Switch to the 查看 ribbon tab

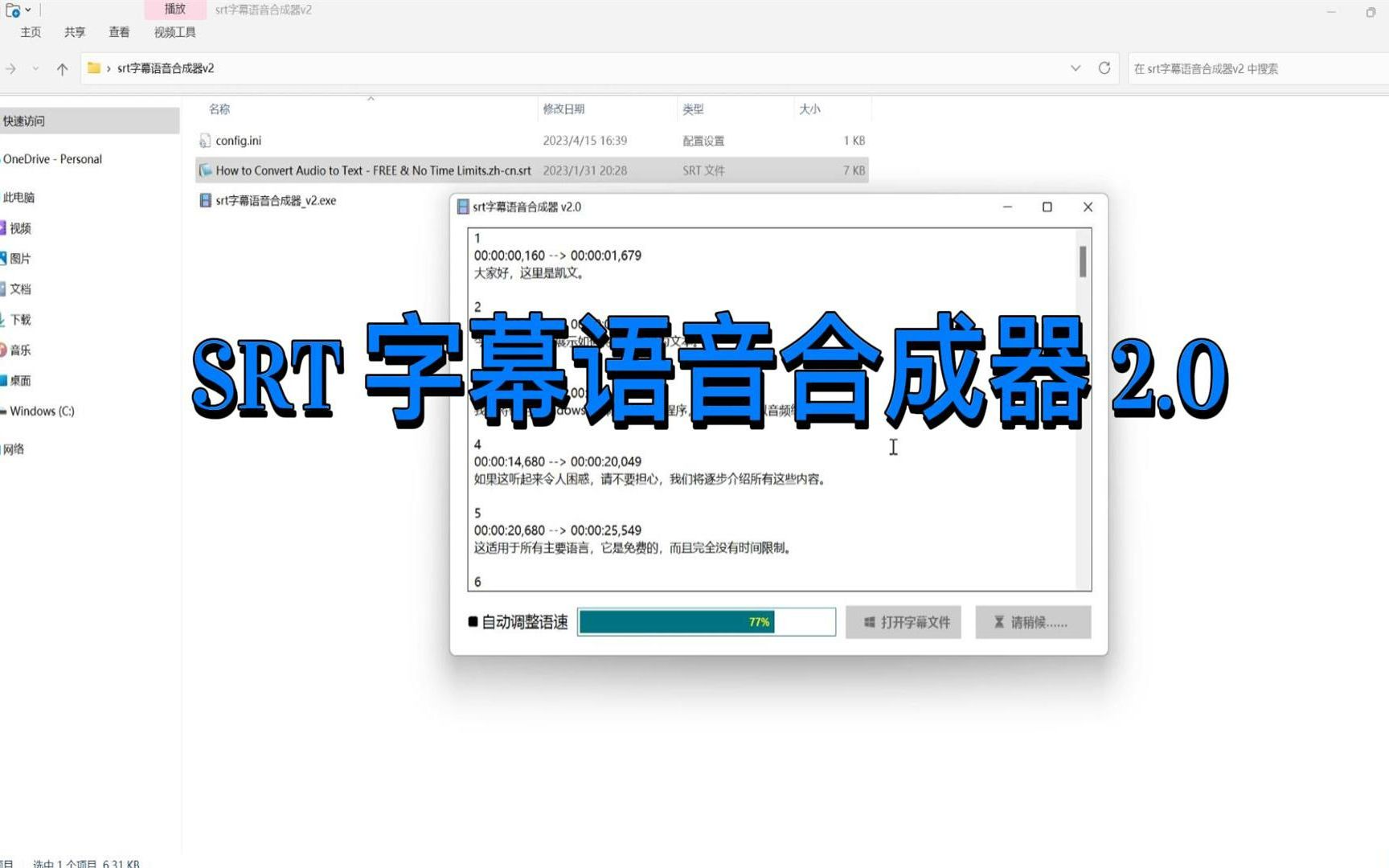pos(118,32)
